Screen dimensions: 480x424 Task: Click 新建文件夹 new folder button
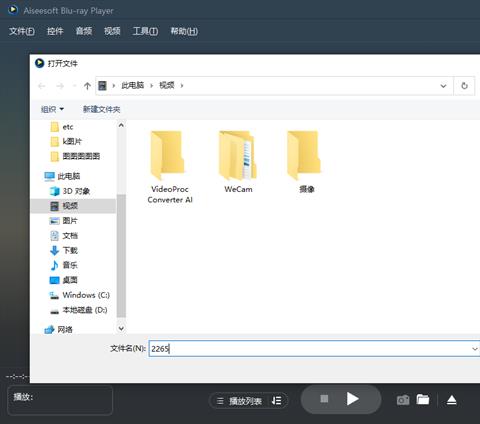point(101,109)
